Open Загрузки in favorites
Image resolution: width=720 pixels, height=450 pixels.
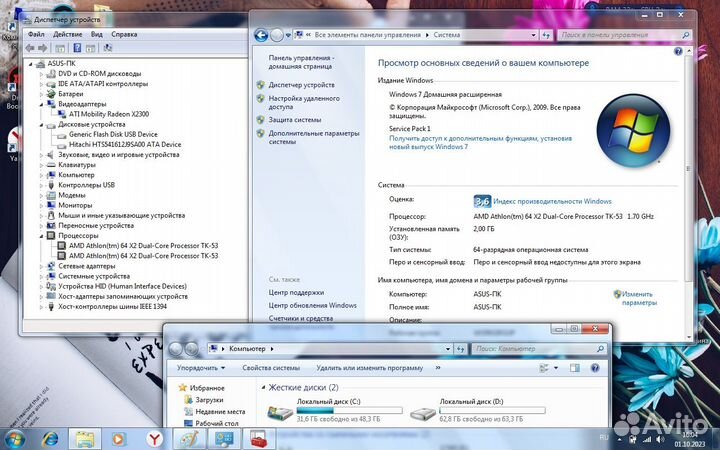coord(209,400)
